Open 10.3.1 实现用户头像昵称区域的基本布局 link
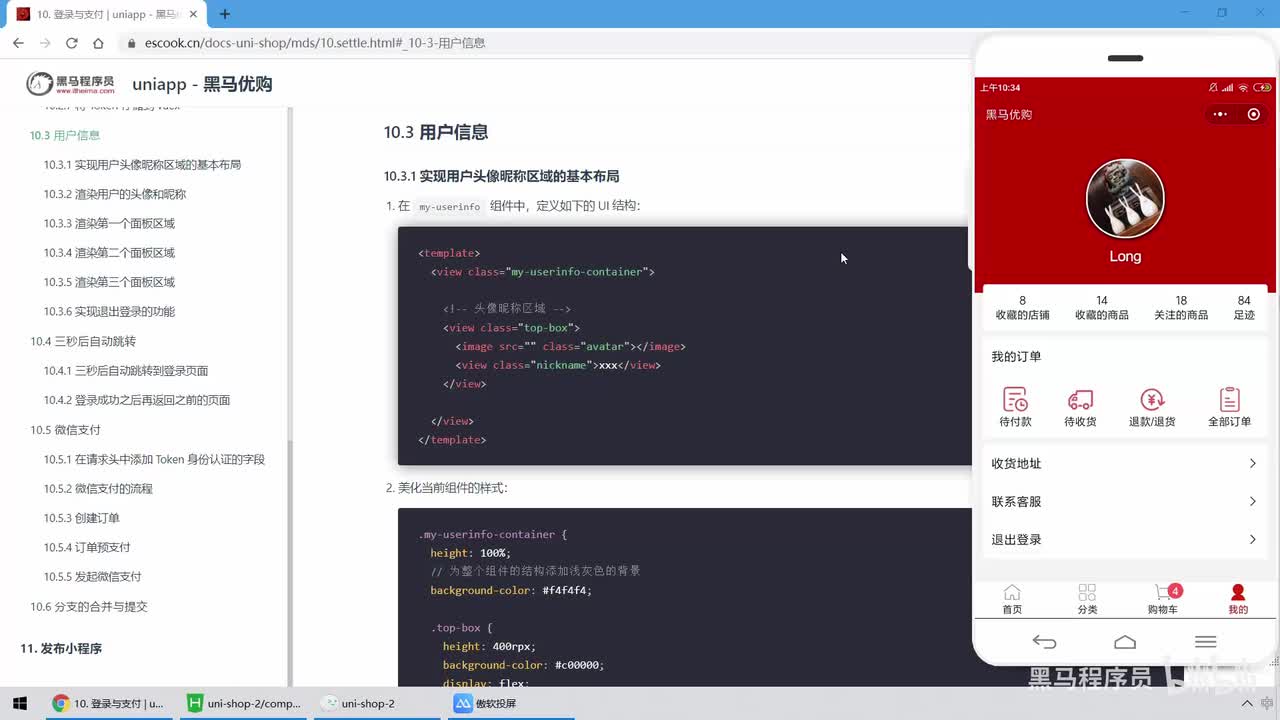 pyautogui.click(x=142, y=164)
